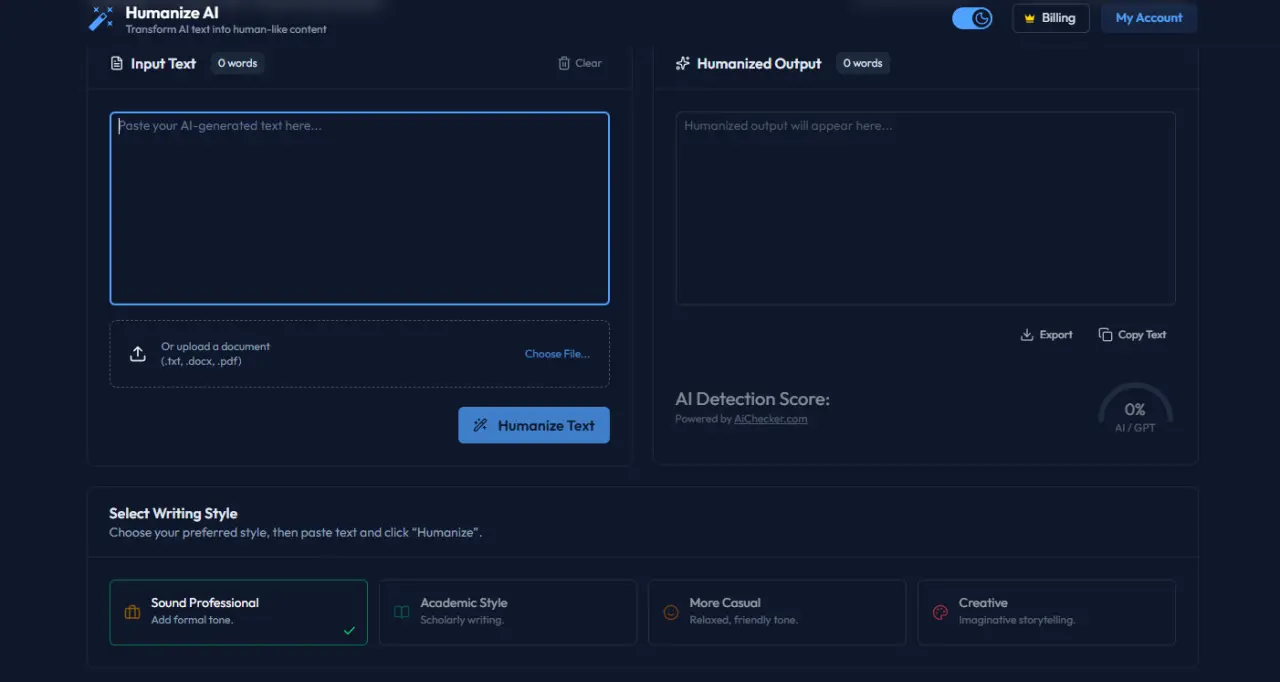Viewport: 1280px width, 682px height.
Task: Select the Academic Style option
Action: coord(508,612)
